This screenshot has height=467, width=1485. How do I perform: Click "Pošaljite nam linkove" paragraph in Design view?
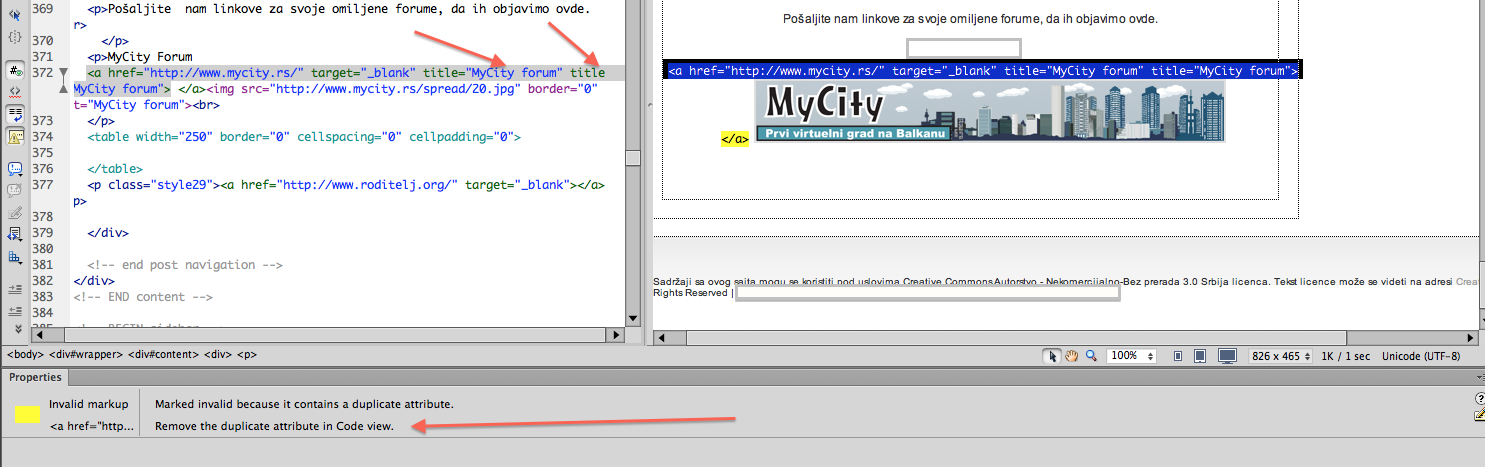click(970, 19)
